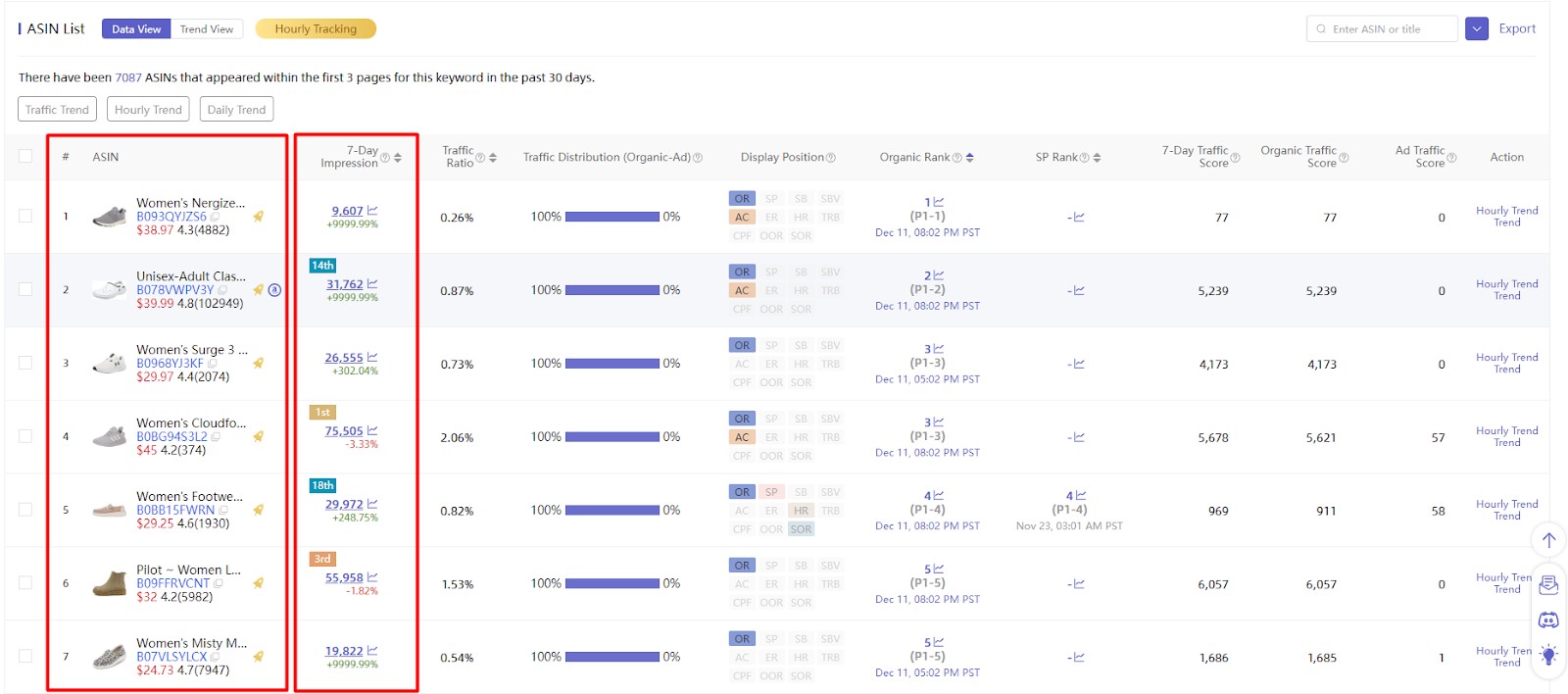
Task: Open SP Rank chart icon in row 5
Action: [1081, 496]
